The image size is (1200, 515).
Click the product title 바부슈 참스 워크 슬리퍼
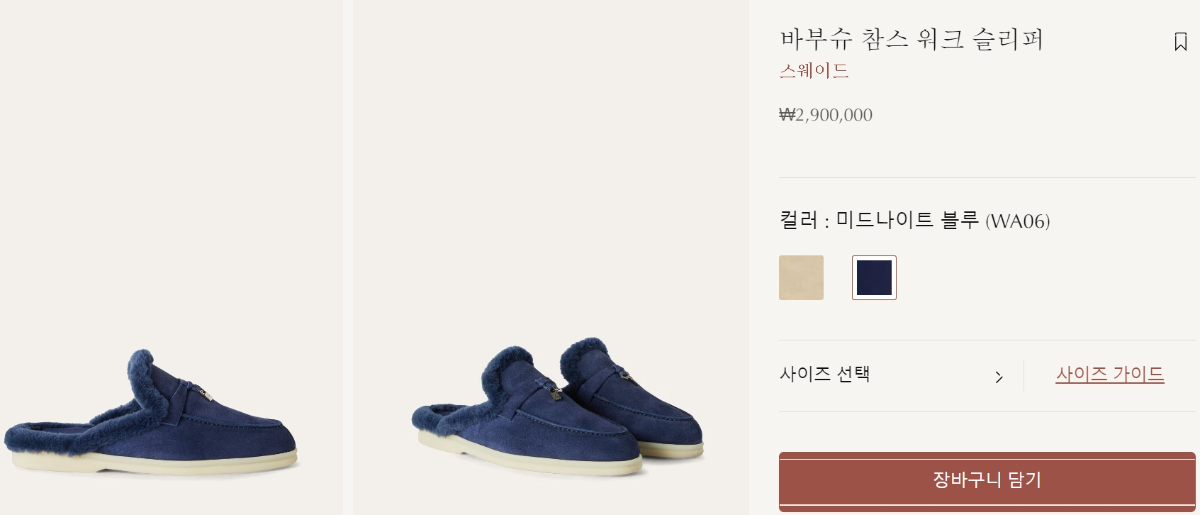coord(911,39)
